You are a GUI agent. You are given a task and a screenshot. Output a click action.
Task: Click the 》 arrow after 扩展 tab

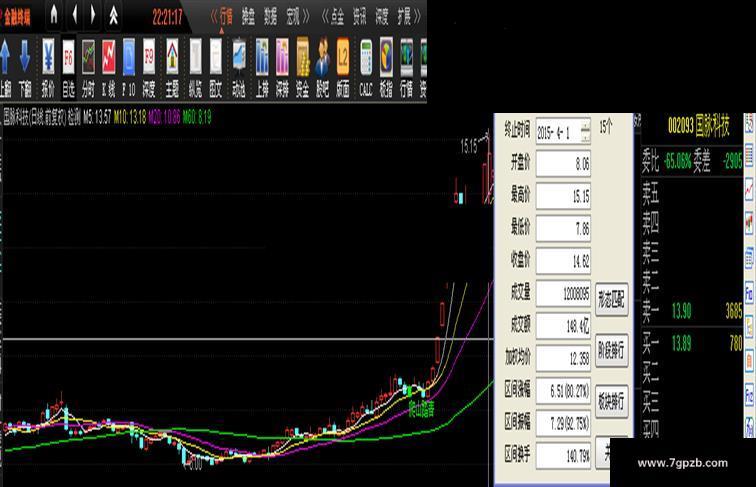tap(417, 17)
